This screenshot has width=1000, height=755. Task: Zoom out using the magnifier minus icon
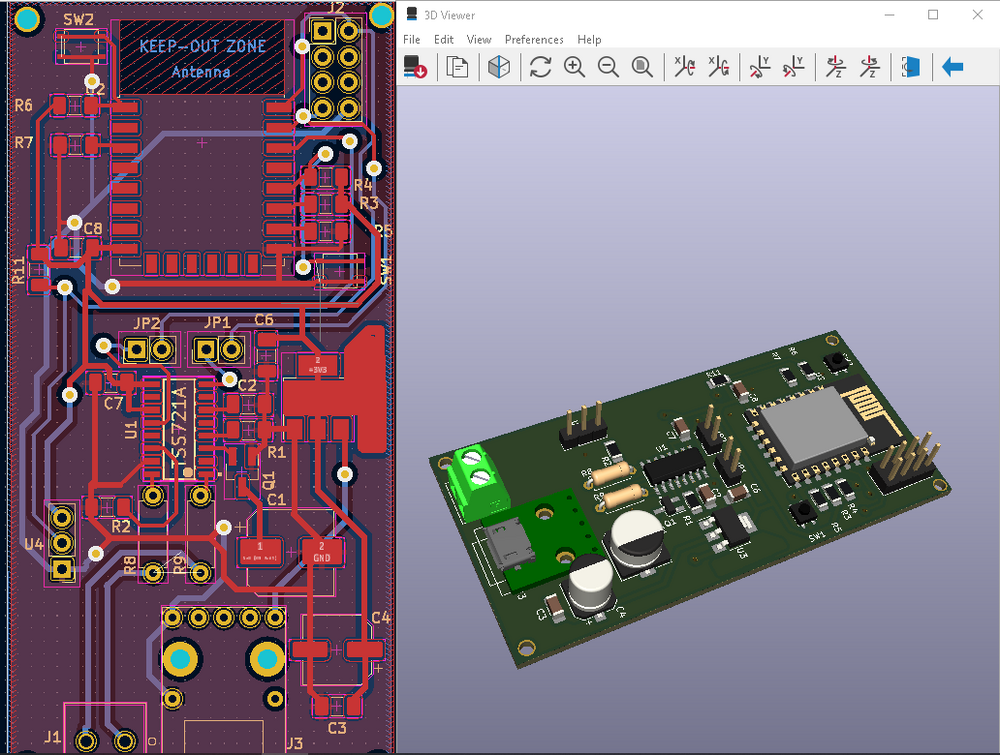click(608, 67)
